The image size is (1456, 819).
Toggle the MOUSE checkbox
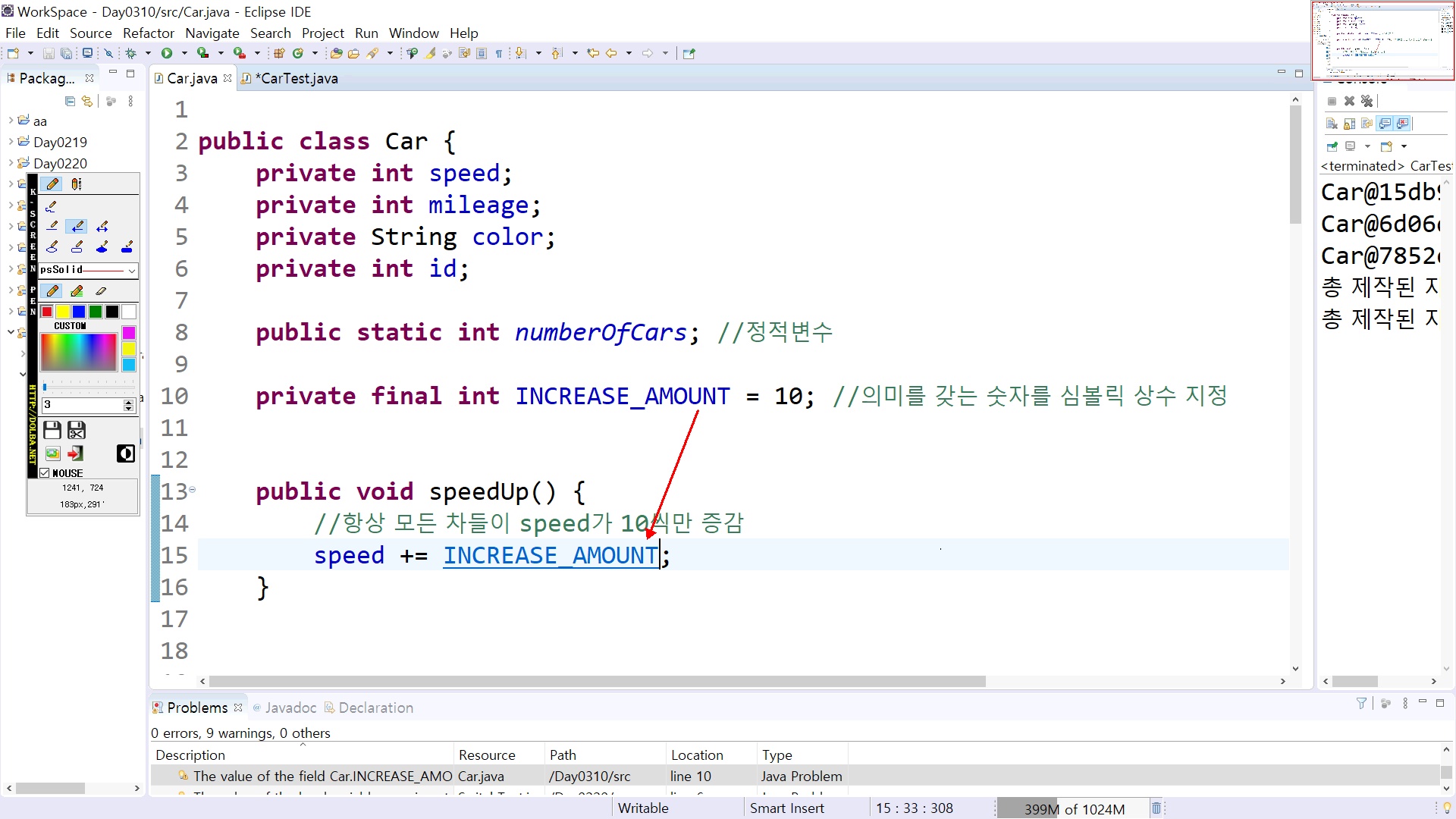[x=45, y=473]
